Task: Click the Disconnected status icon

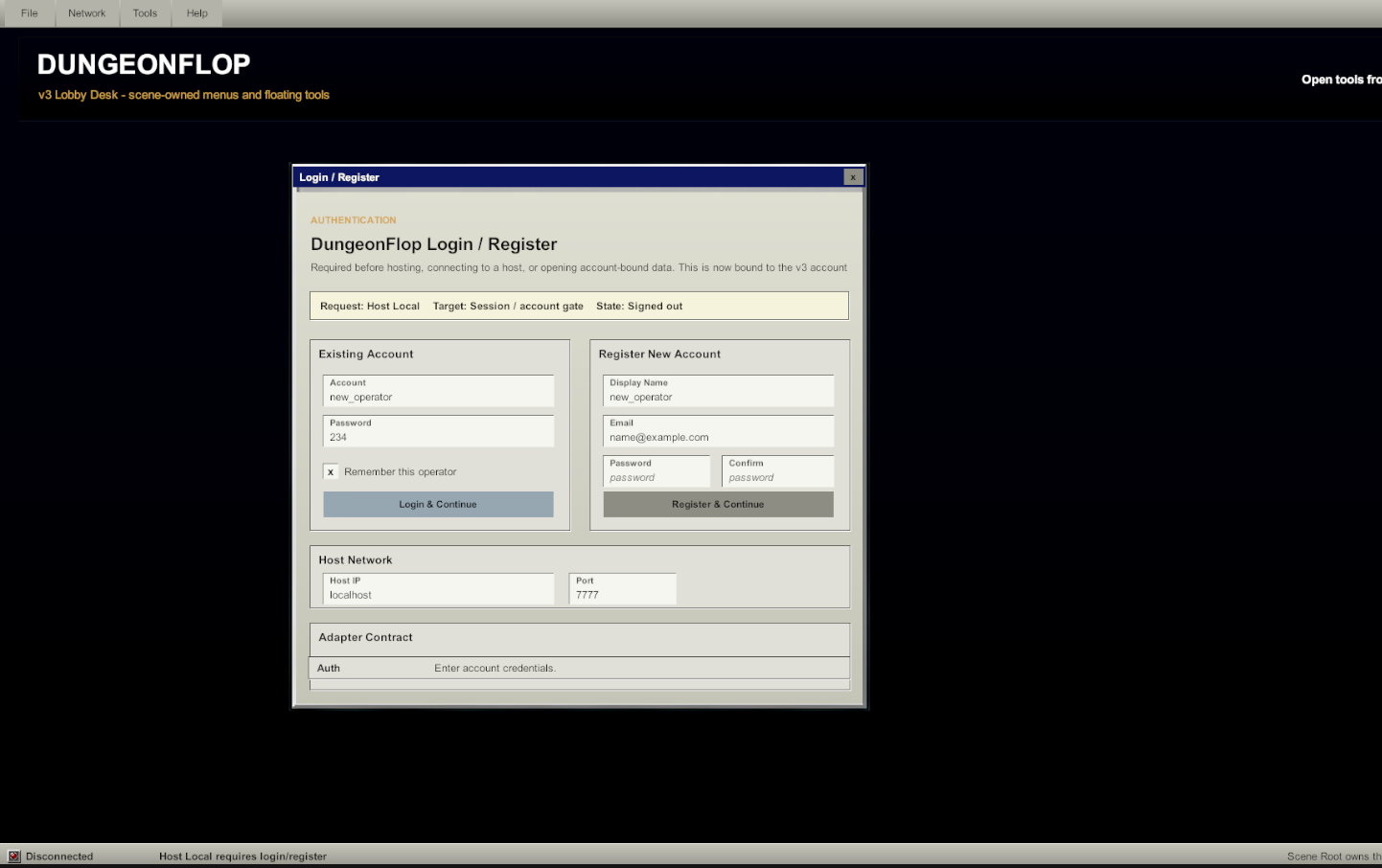Action: click(x=14, y=857)
